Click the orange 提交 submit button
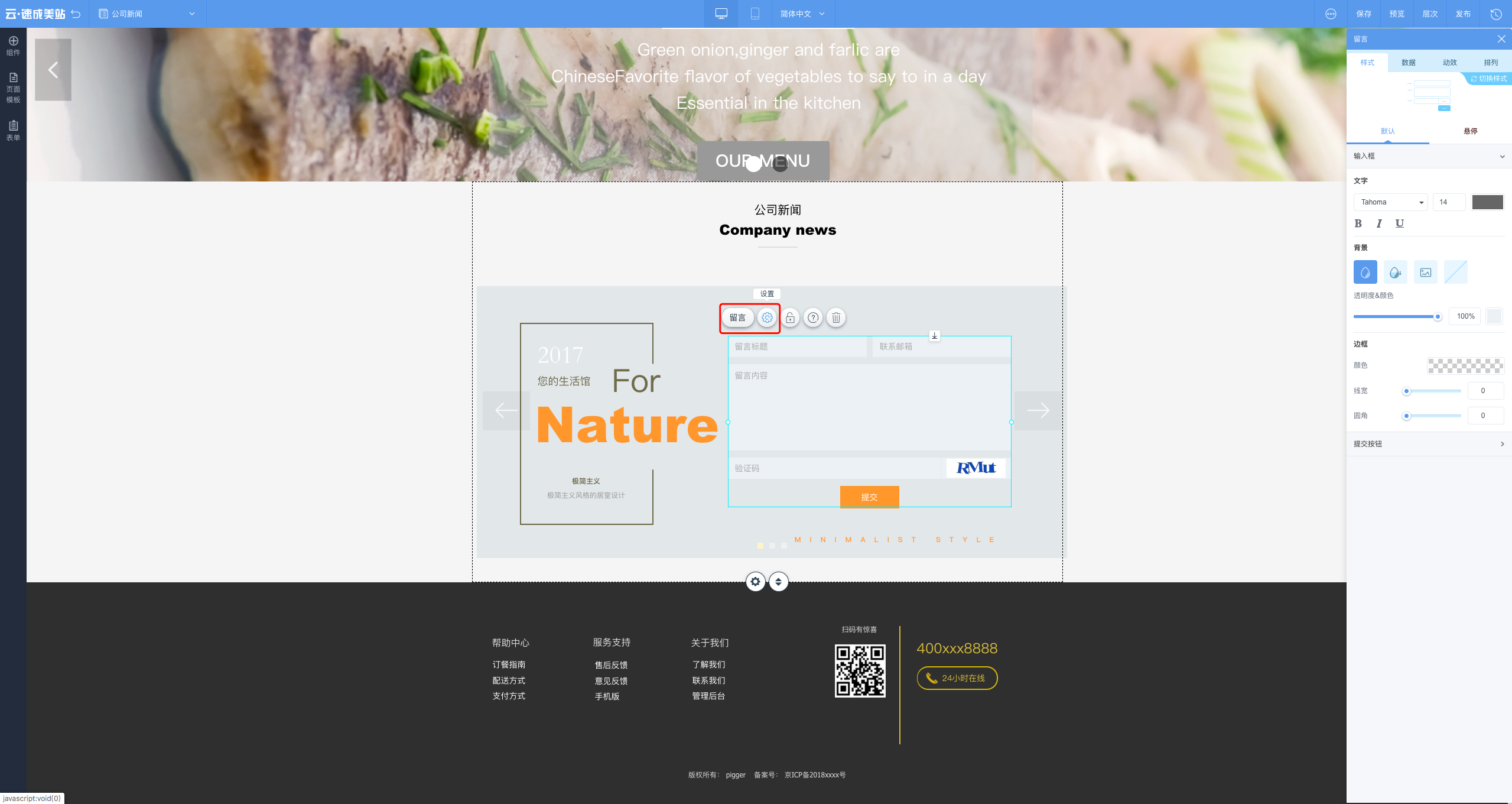Image resolution: width=1512 pixels, height=804 pixels. pos(869,497)
